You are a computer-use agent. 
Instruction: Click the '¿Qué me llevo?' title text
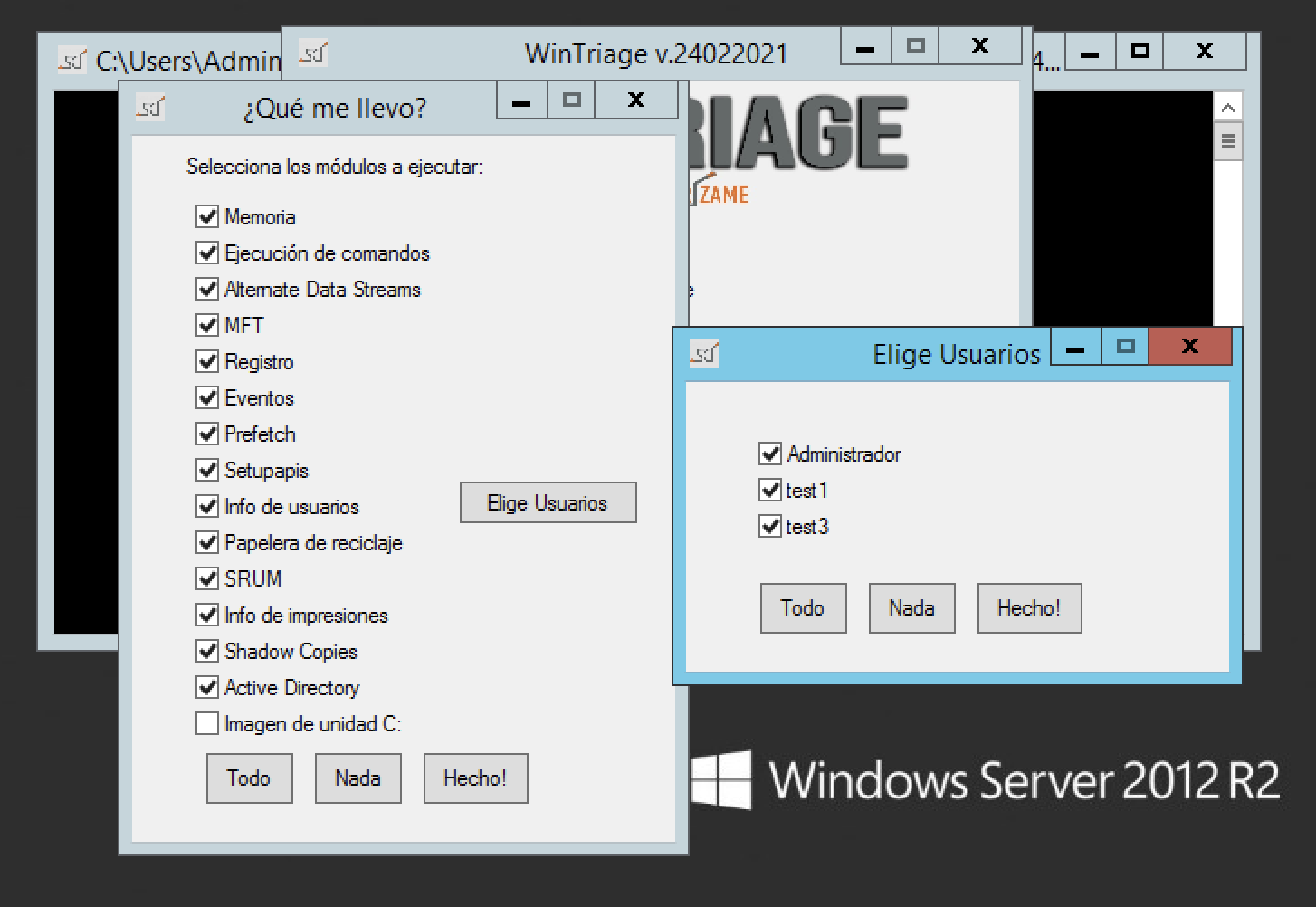[335, 109]
